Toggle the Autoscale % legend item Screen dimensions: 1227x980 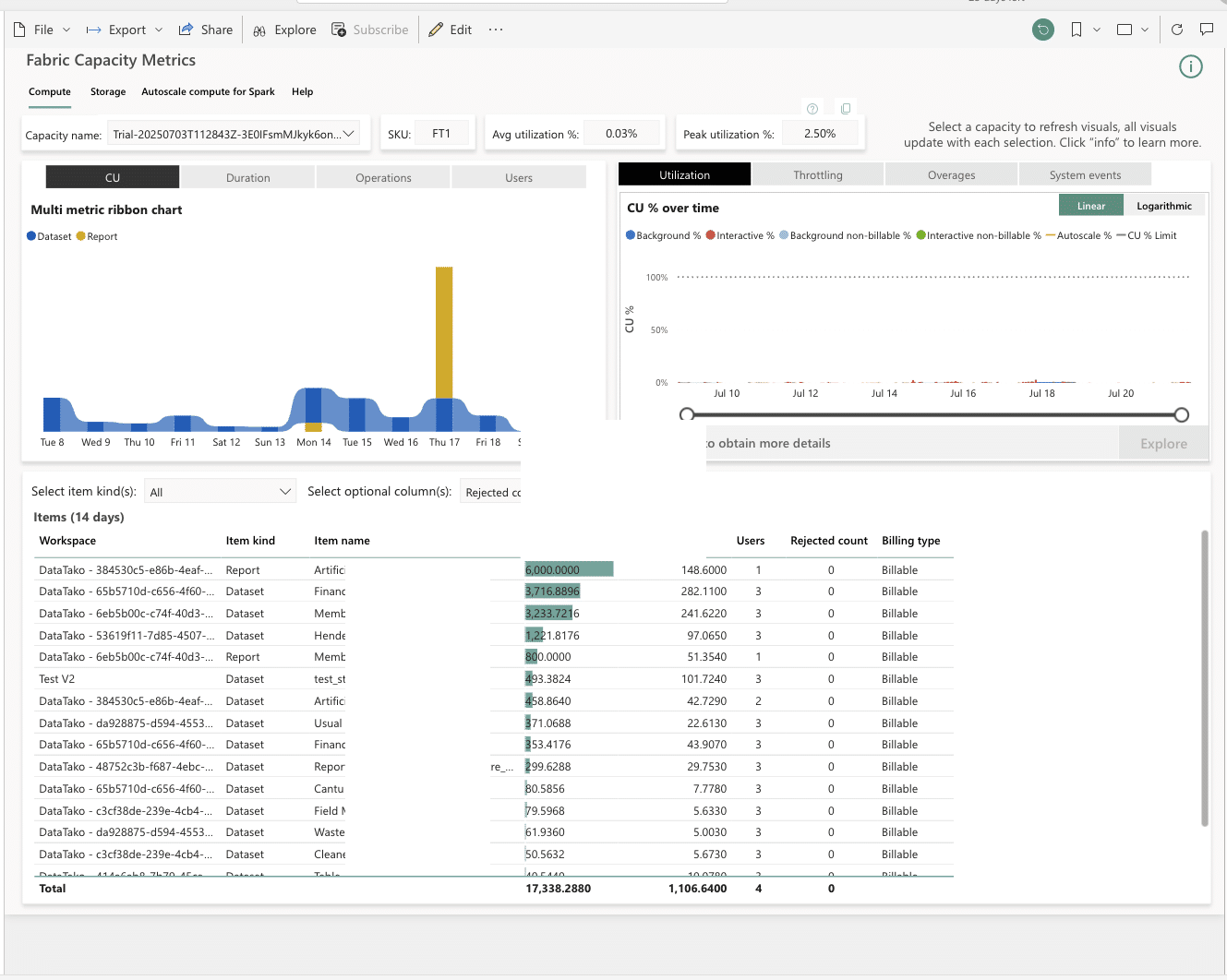[1078, 235]
